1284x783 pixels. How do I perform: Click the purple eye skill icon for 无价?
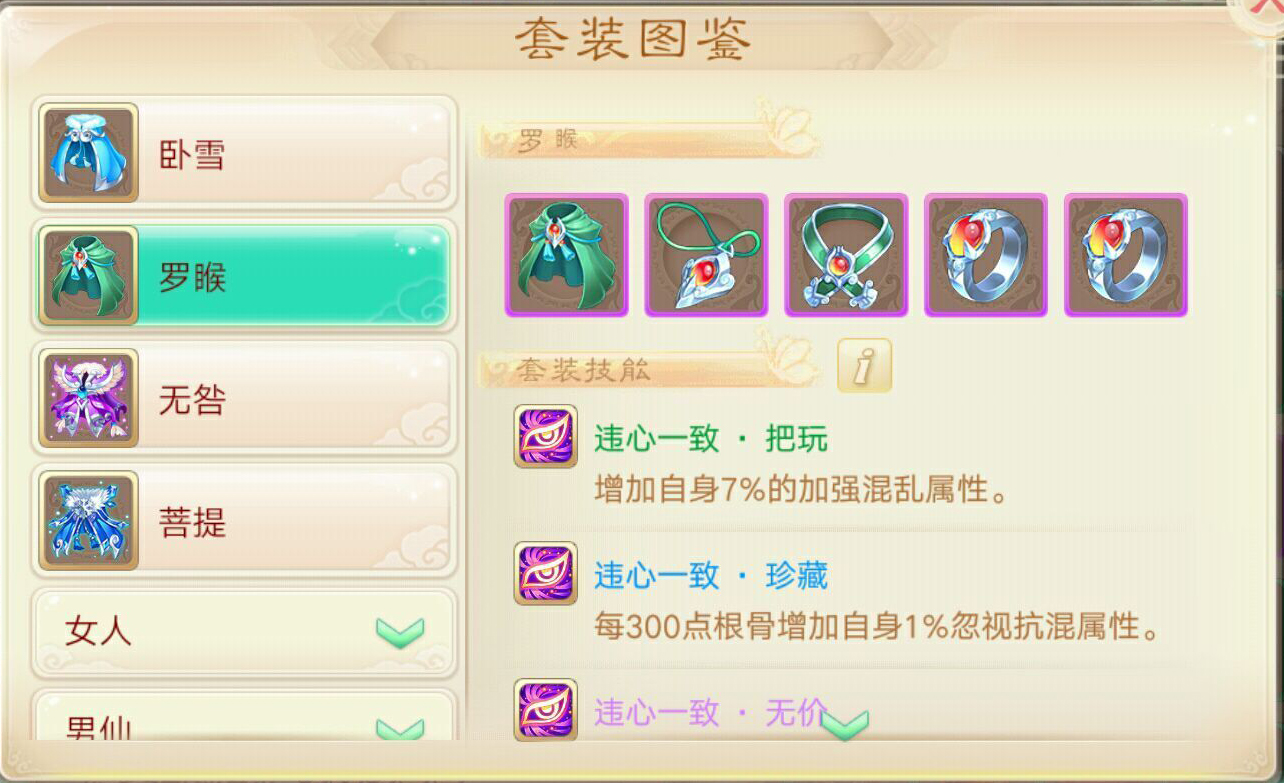(x=545, y=709)
